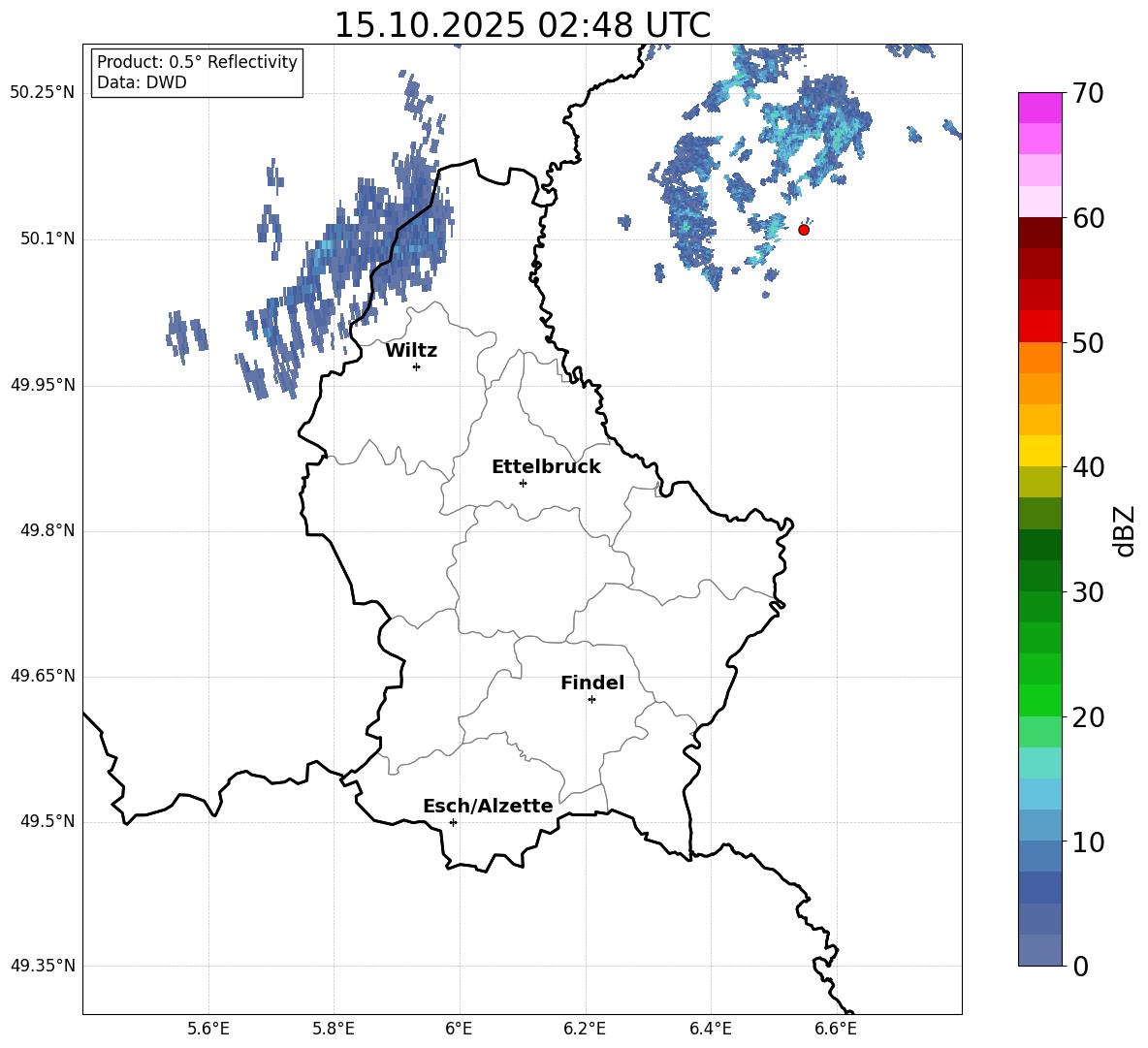Click the red radar site marker dot

(804, 230)
